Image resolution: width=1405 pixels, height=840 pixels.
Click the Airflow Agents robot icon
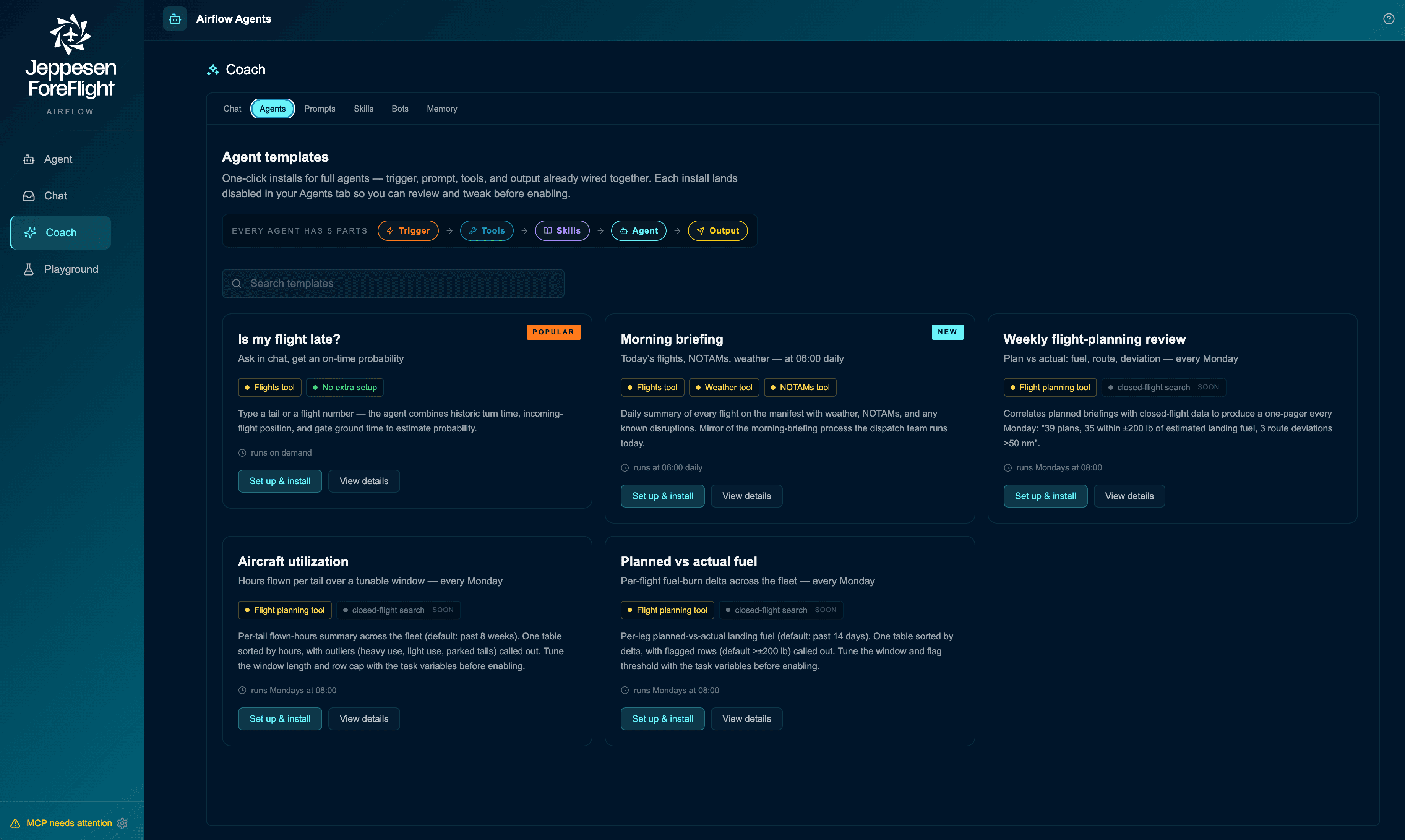pos(175,19)
